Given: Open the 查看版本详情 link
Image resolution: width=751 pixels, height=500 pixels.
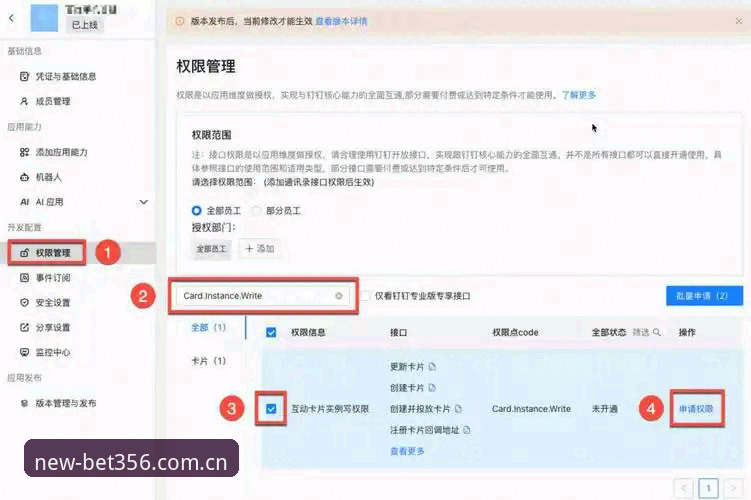Looking at the screenshot, I should [x=341, y=21].
